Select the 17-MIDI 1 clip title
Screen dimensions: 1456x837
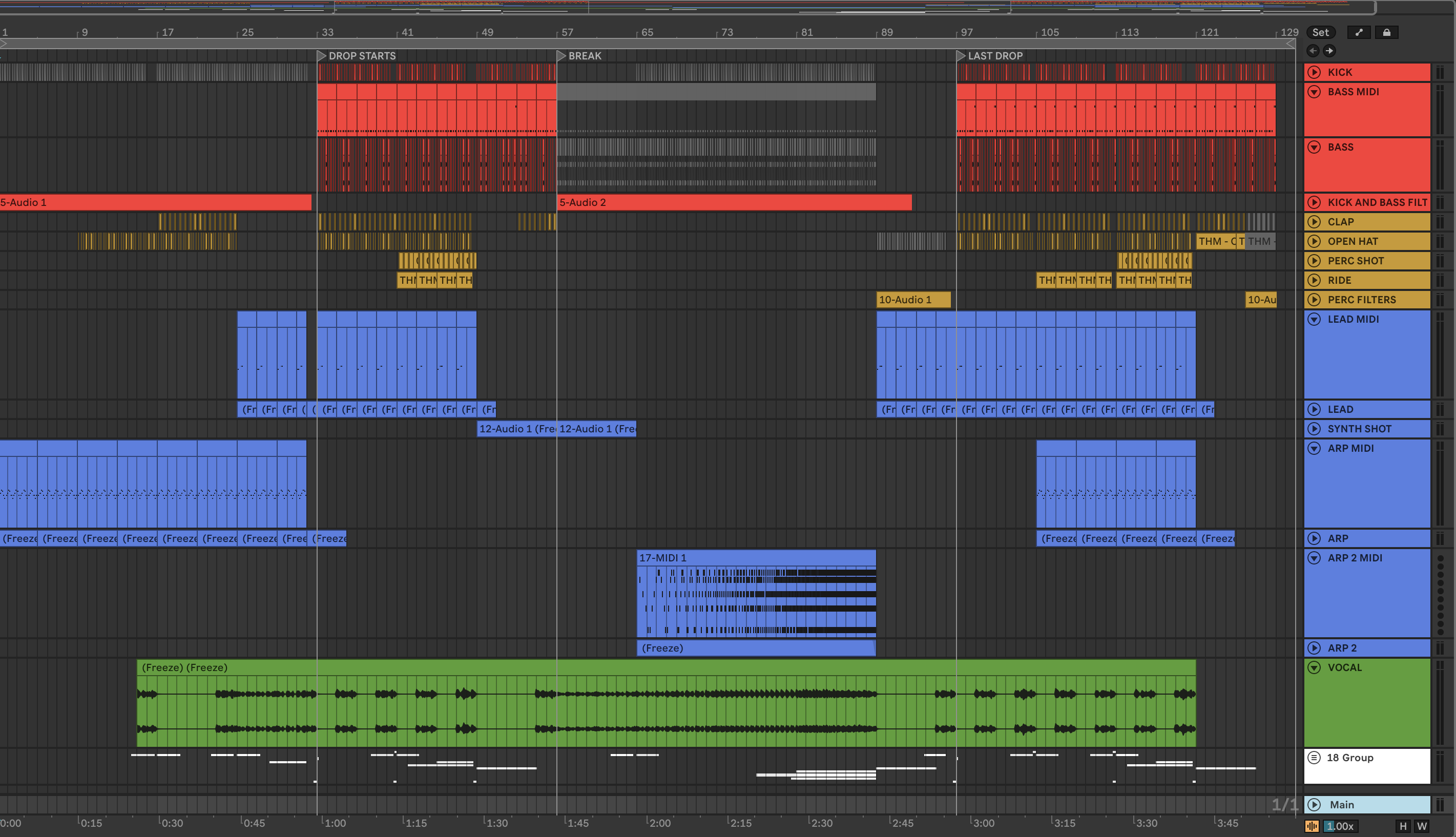pos(663,558)
